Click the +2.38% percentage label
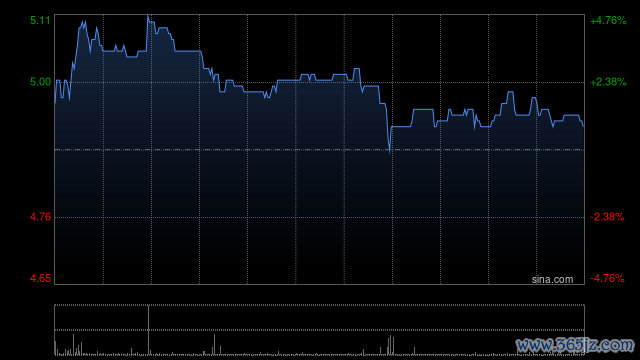 pyautogui.click(x=608, y=82)
